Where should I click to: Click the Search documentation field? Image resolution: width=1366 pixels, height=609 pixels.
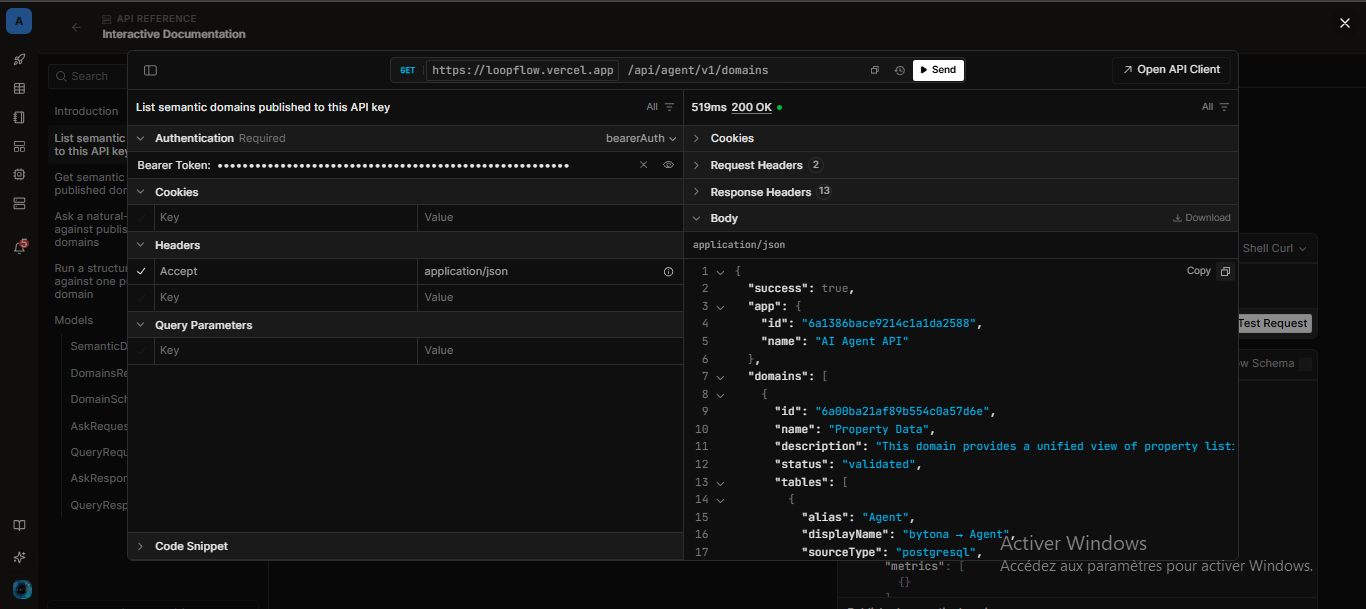point(89,76)
